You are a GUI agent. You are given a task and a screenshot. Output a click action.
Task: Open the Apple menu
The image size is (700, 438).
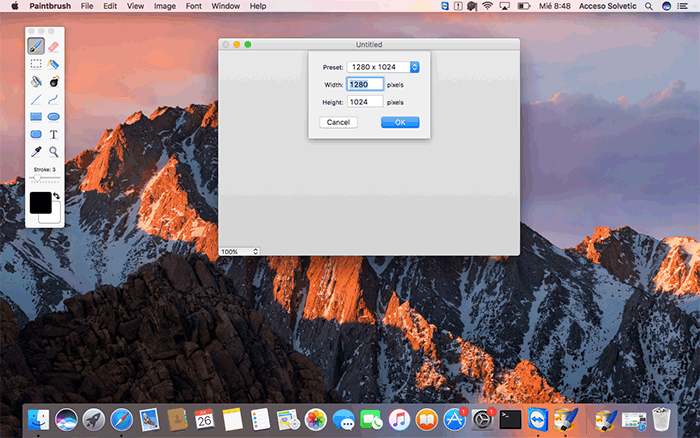tap(15, 6)
